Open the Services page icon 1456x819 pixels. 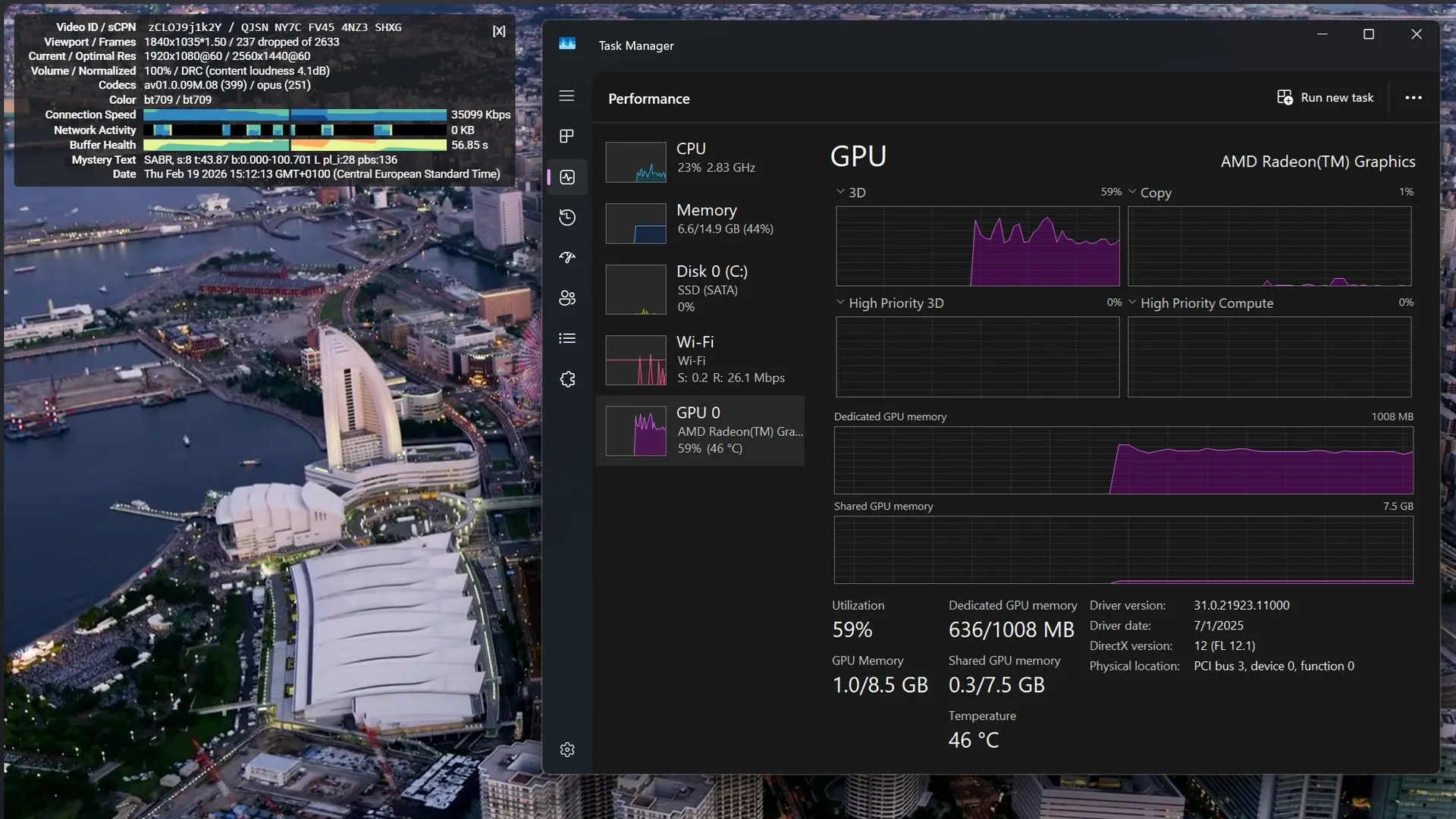coord(566,379)
